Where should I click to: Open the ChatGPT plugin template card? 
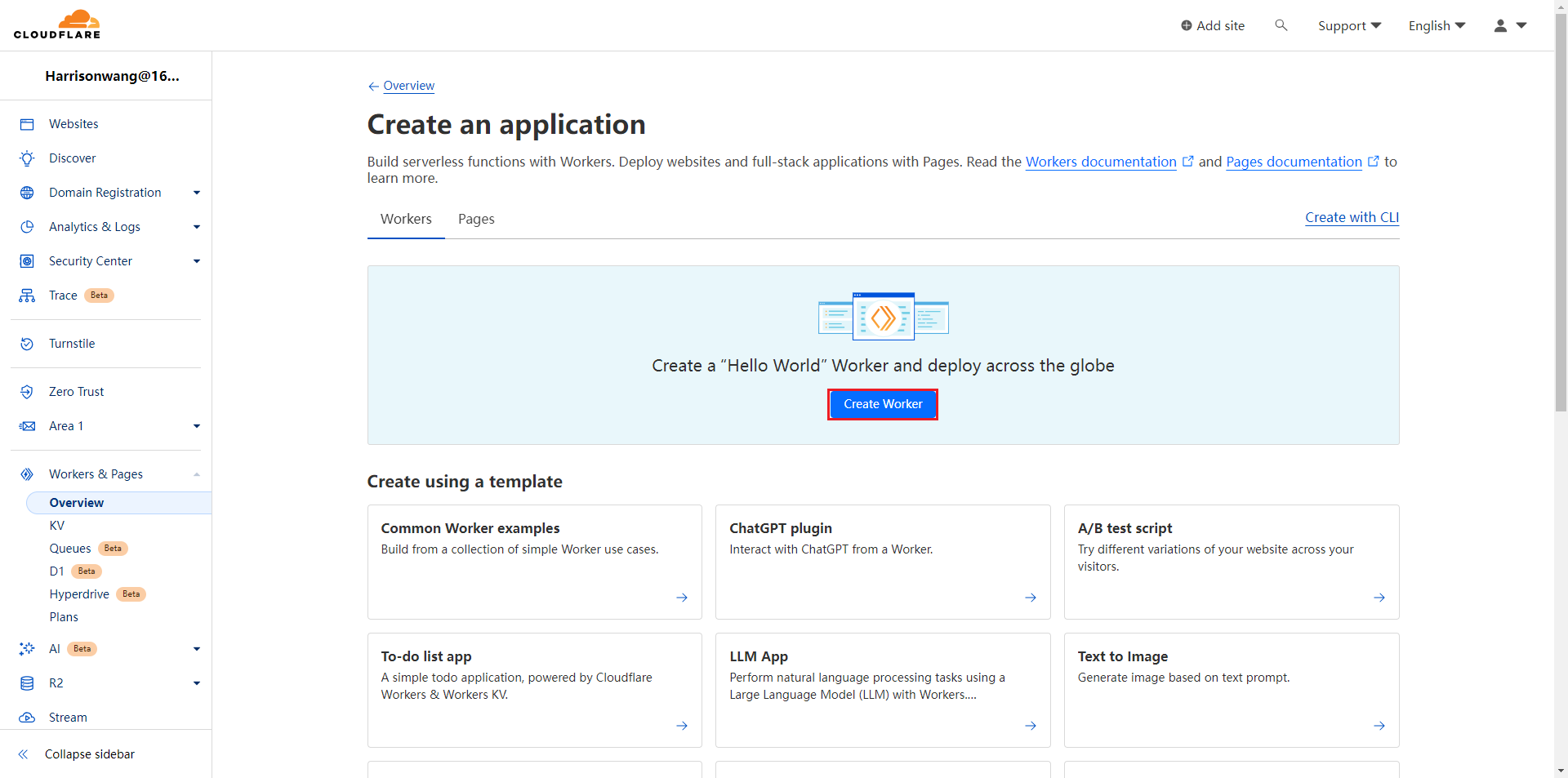pos(882,562)
